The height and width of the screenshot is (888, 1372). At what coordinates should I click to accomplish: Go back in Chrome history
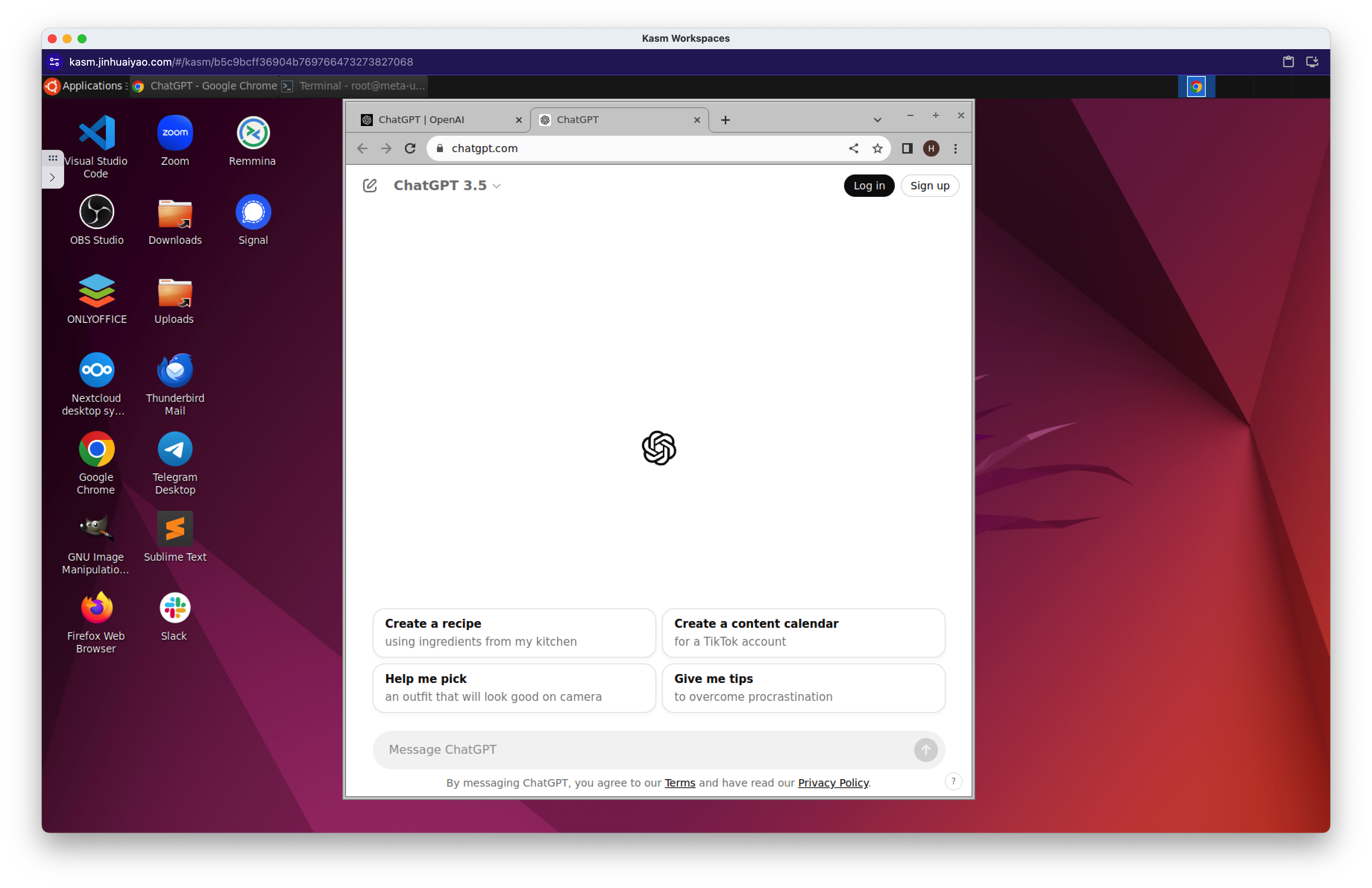pos(362,149)
